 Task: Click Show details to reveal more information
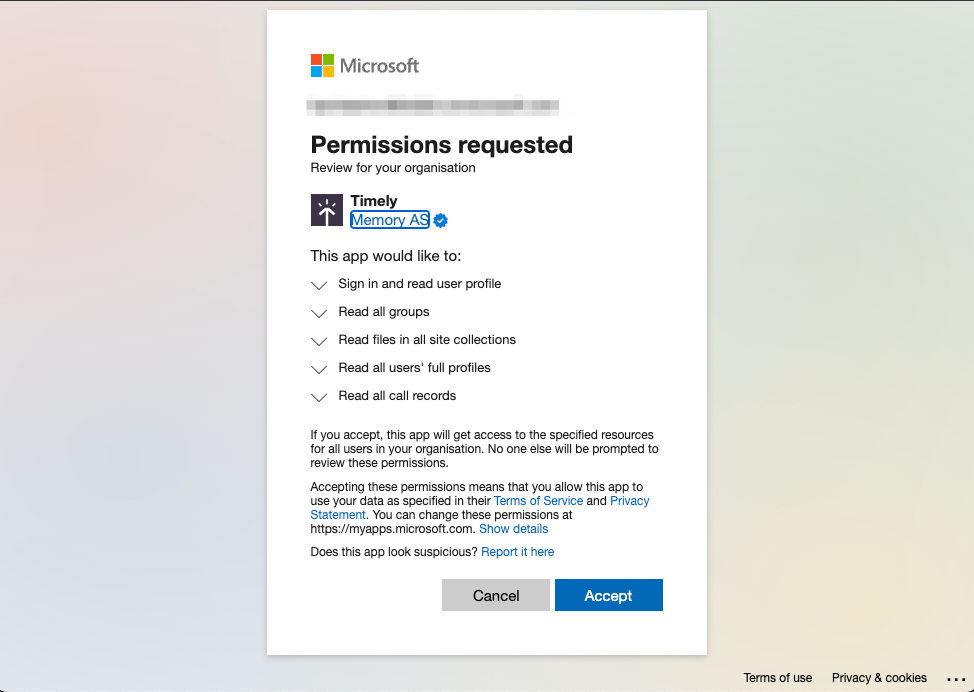pyautogui.click(x=513, y=529)
